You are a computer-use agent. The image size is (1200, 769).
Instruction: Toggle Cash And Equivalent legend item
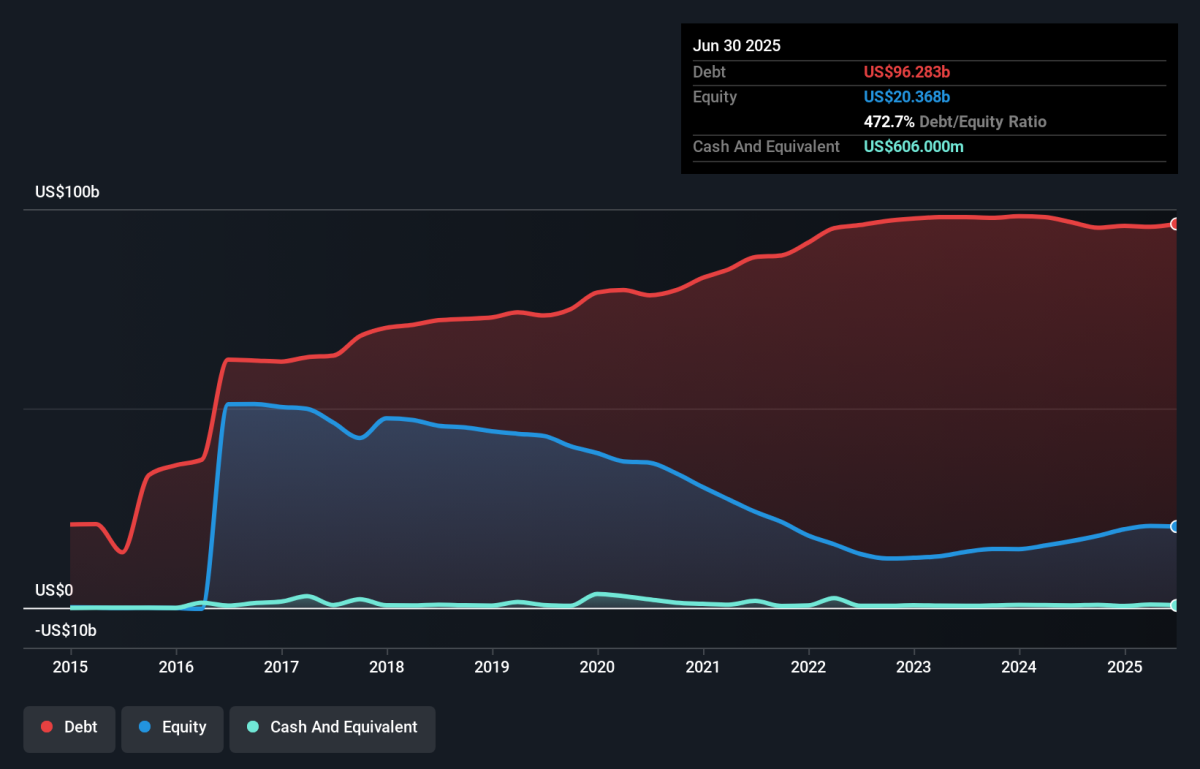coord(332,727)
